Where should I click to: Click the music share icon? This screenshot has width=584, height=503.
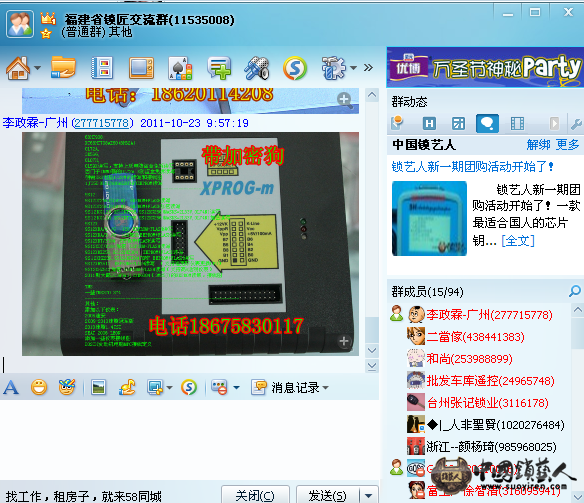127,387
